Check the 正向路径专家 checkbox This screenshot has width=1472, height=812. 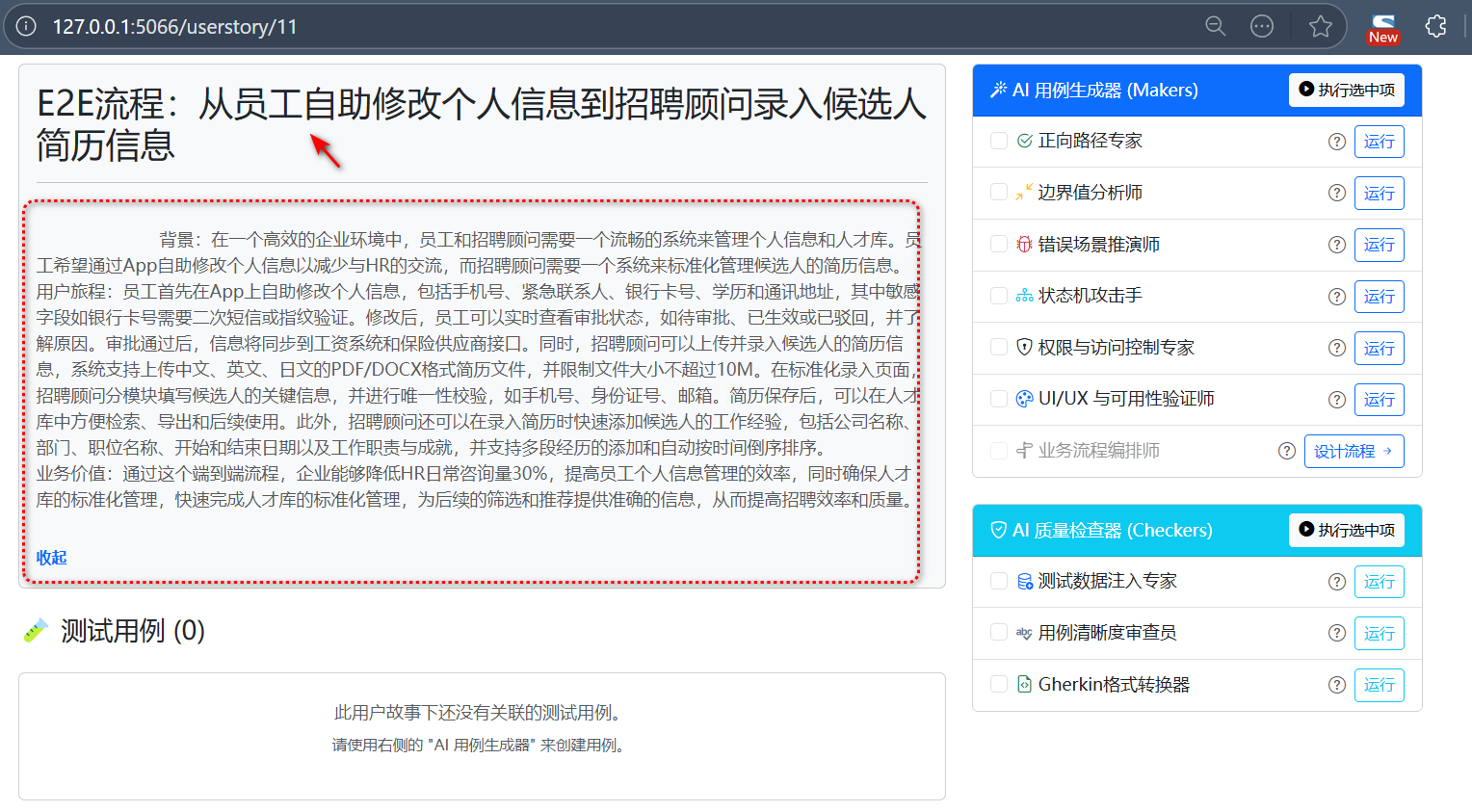point(999,141)
